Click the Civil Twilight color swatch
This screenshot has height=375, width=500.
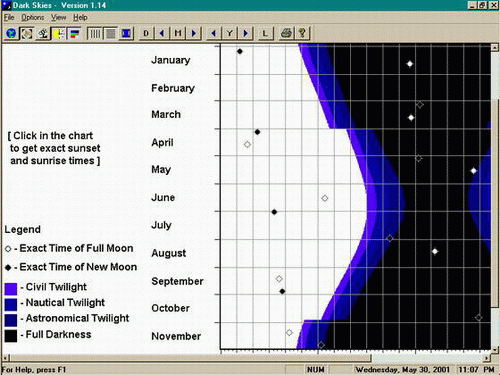pos(11,289)
